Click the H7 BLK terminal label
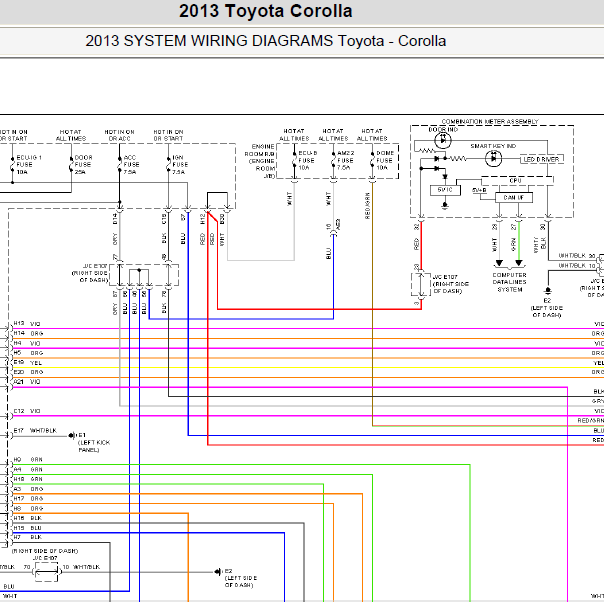The height and width of the screenshot is (602, 604). click(27, 538)
